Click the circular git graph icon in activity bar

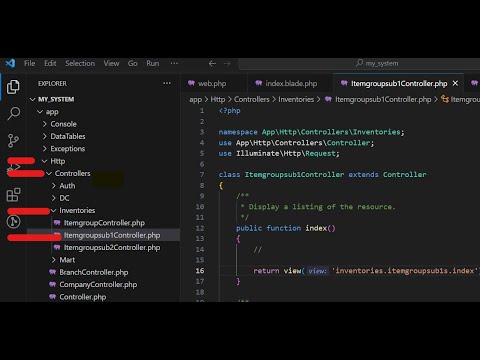coord(13,222)
